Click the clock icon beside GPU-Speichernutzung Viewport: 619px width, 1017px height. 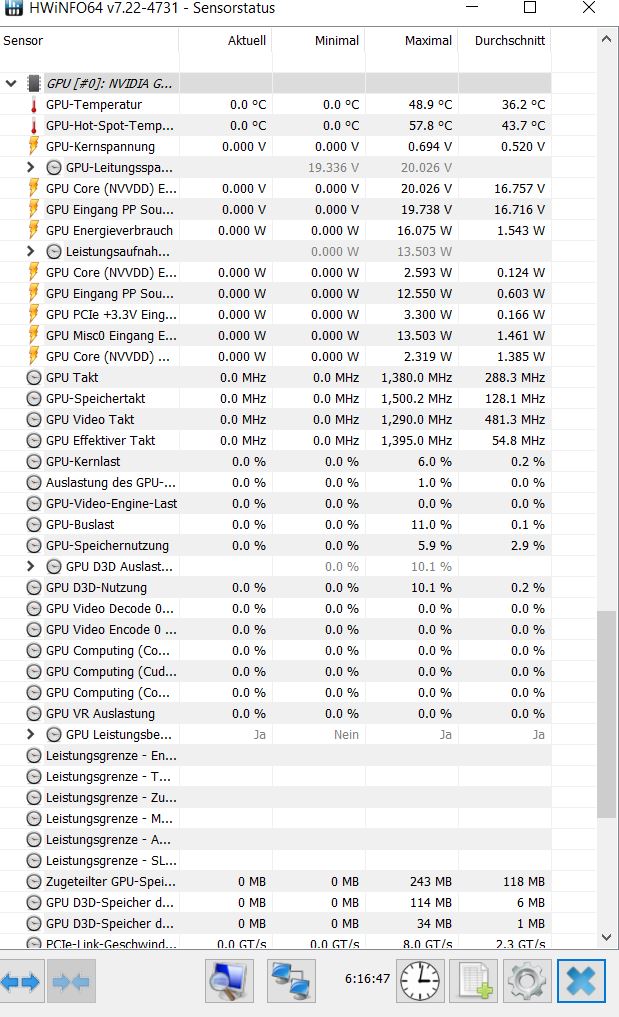click(x=34, y=545)
